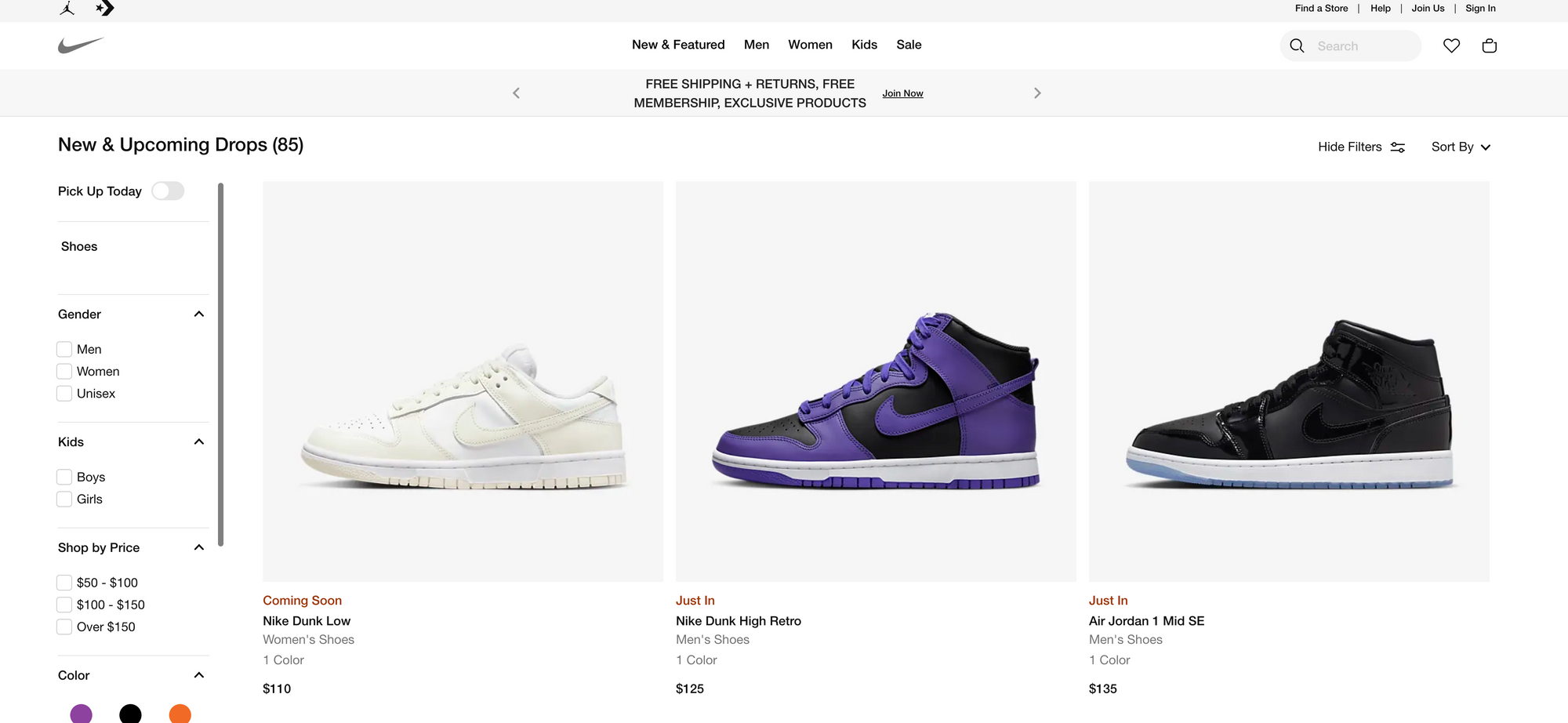This screenshot has width=1568, height=723.
Task: Open the shopping bag icon
Action: (x=1489, y=45)
